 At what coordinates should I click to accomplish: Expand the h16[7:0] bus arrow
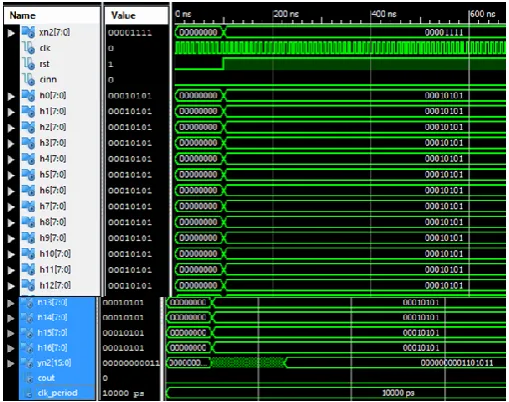[10, 348]
